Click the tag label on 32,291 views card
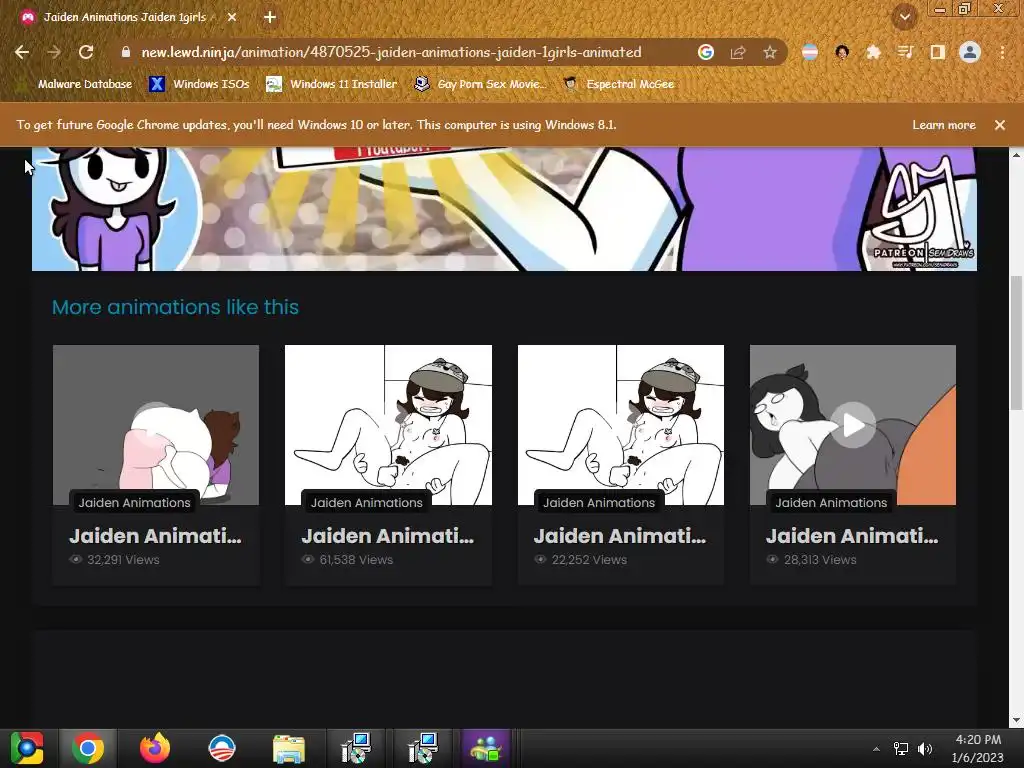This screenshot has height=768, width=1024. tap(135, 502)
